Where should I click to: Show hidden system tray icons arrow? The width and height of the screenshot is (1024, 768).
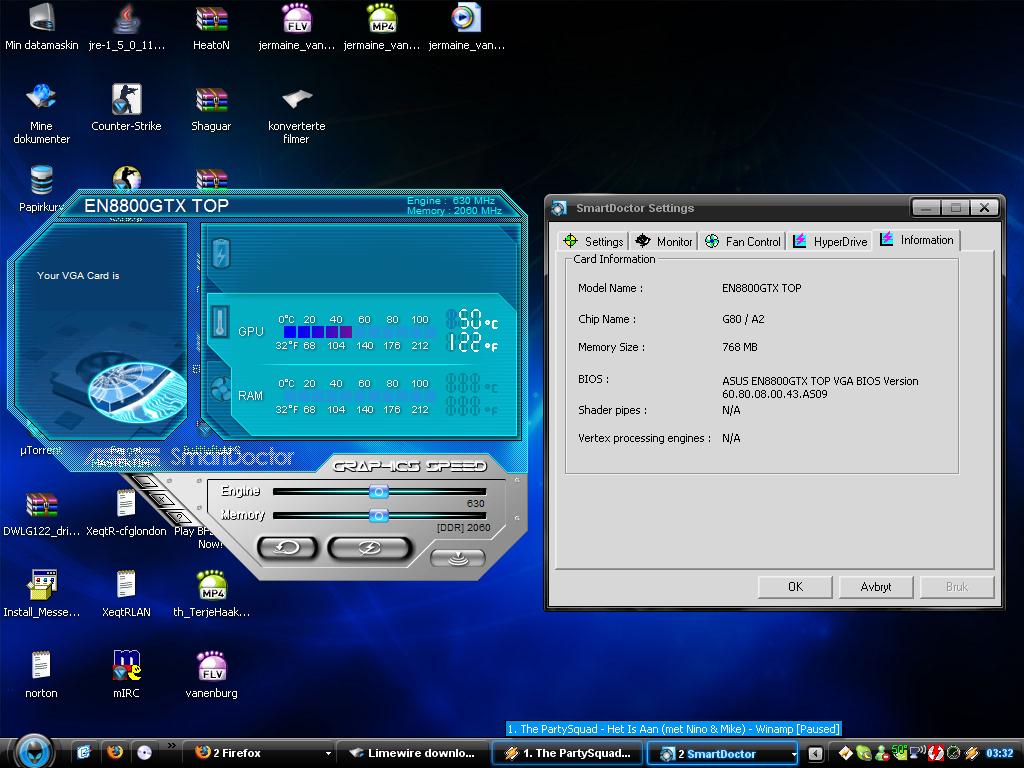click(x=815, y=754)
